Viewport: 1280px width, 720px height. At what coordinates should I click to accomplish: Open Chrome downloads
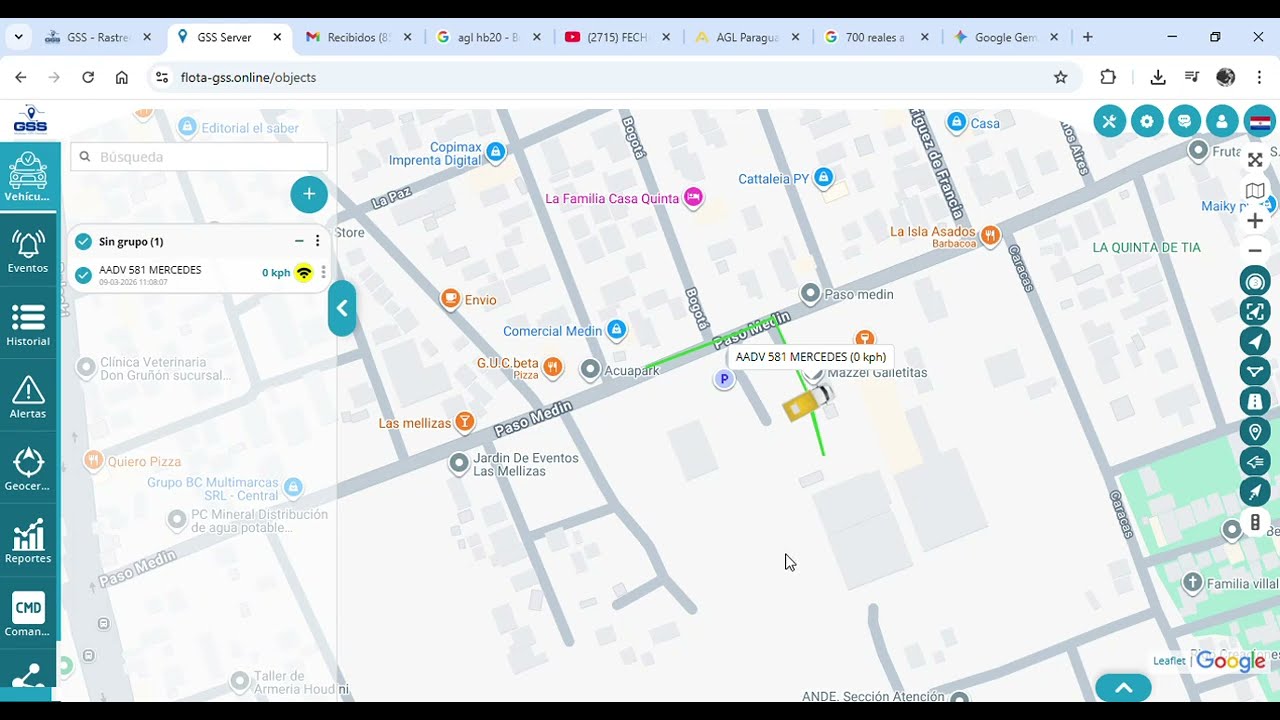pyautogui.click(x=1158, y=77)
